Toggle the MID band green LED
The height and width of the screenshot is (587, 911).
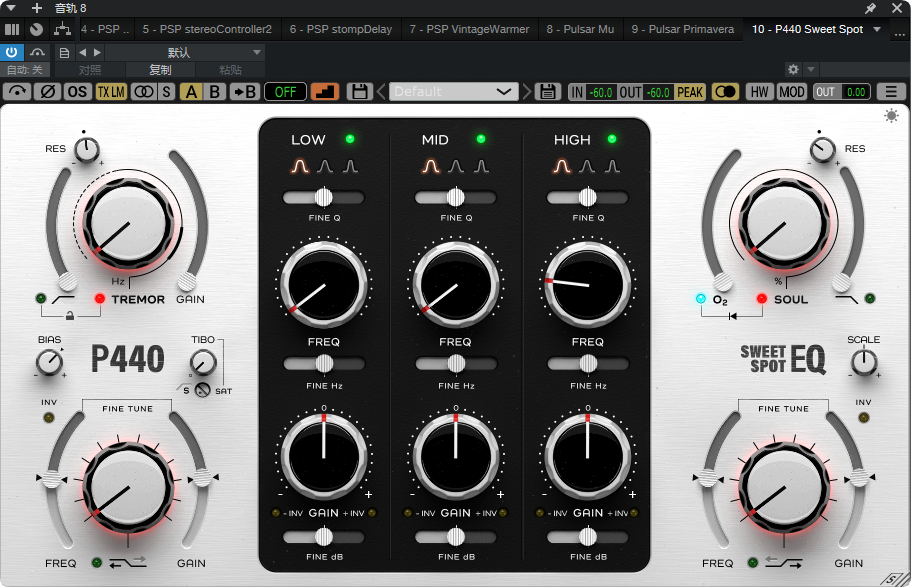pyautogui.click(x=480, y=139)
